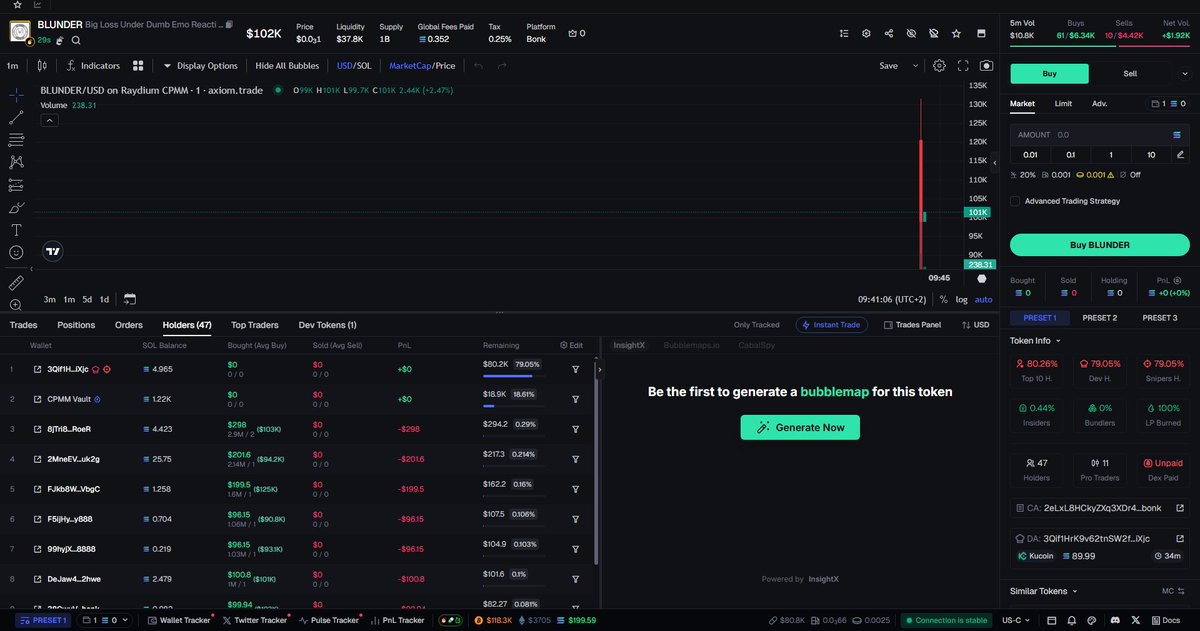Click the Buy BLUNDER button
The height and width of the screenshot is (631, 1200).
pyautogui.click(x=1099, y=245)
